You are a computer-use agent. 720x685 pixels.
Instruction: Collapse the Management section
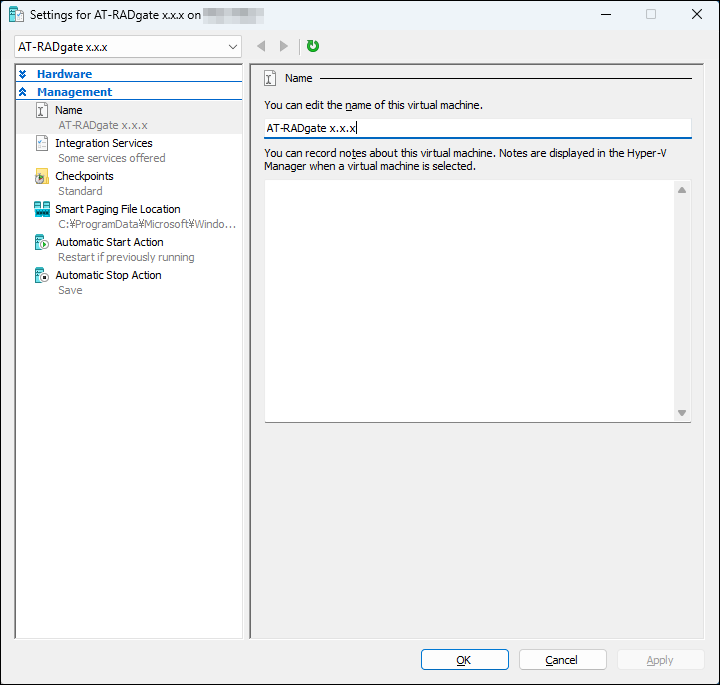coord(74,92)
